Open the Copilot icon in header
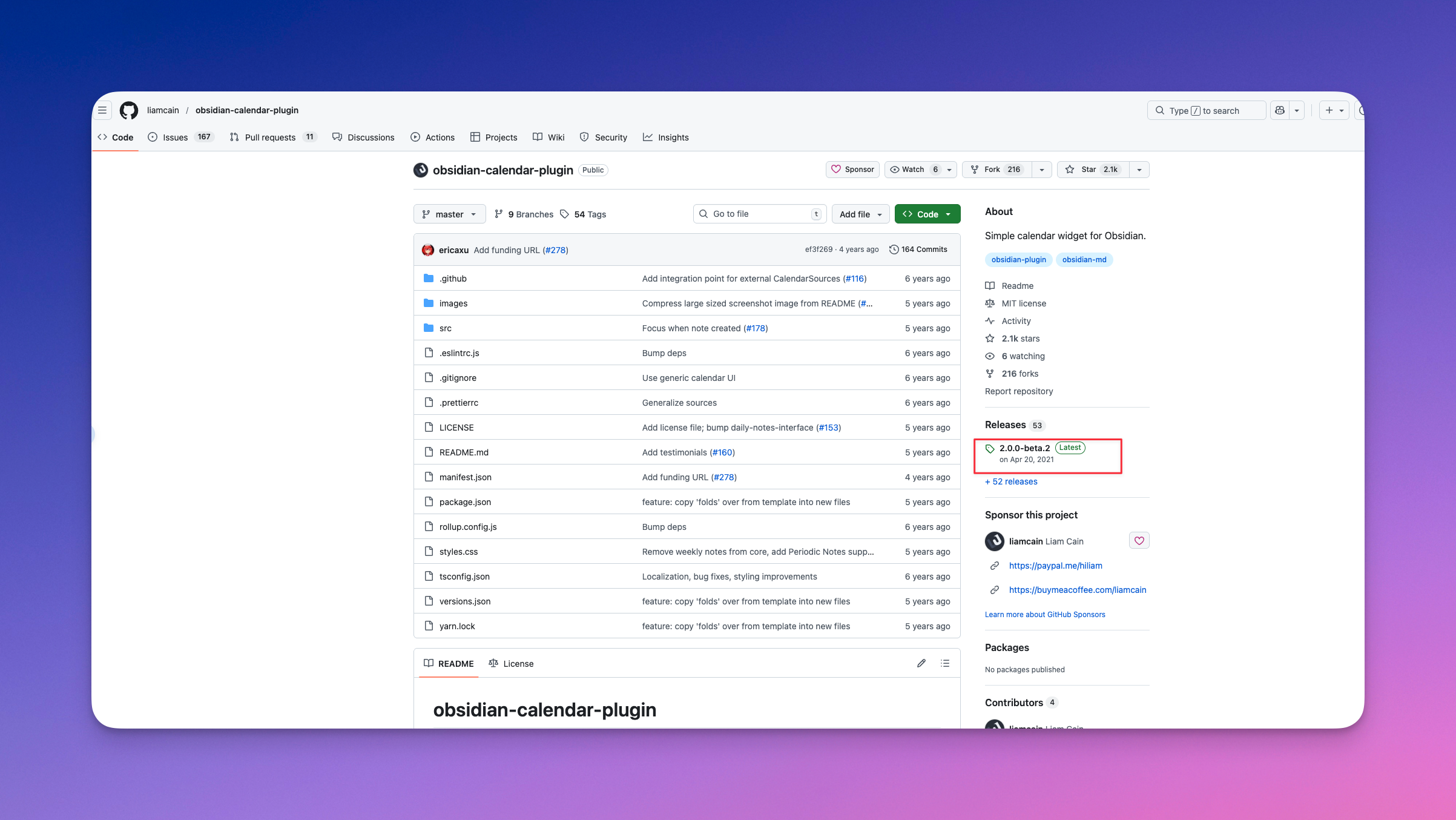The height and width of the screenshot is (820, 1456). point(1279,110)
